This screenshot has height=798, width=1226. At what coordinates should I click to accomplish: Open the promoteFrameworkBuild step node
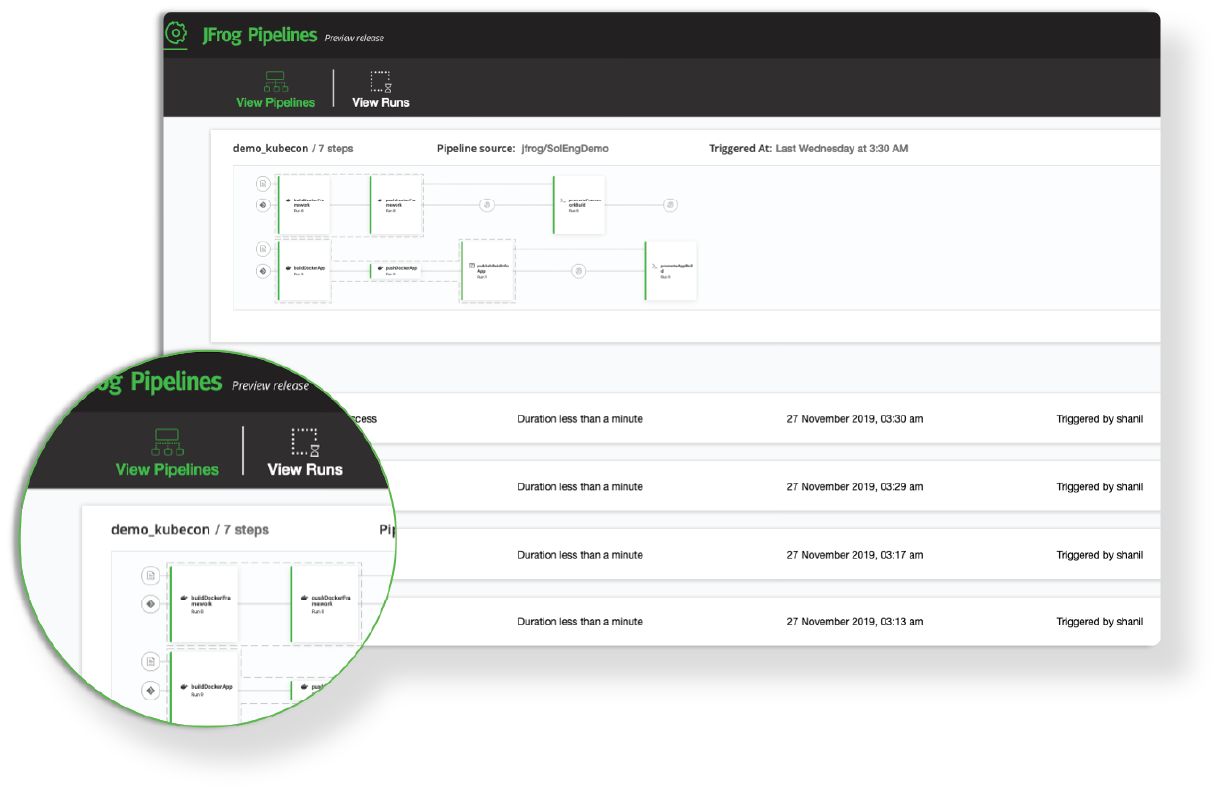tap(579, 205)
